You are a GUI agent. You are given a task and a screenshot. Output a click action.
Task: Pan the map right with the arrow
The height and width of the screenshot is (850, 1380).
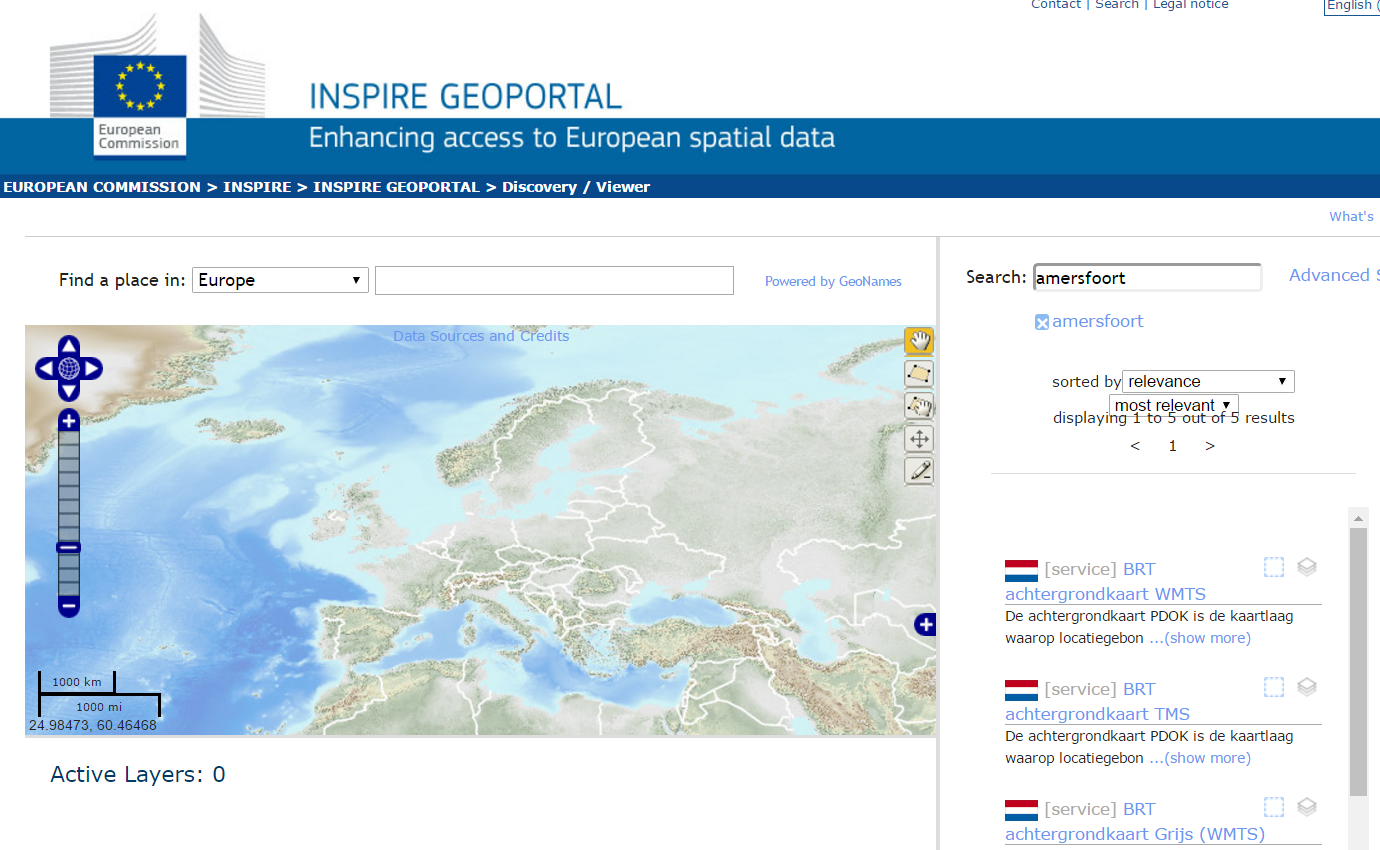pyautogui.click(x=92, y=369)
